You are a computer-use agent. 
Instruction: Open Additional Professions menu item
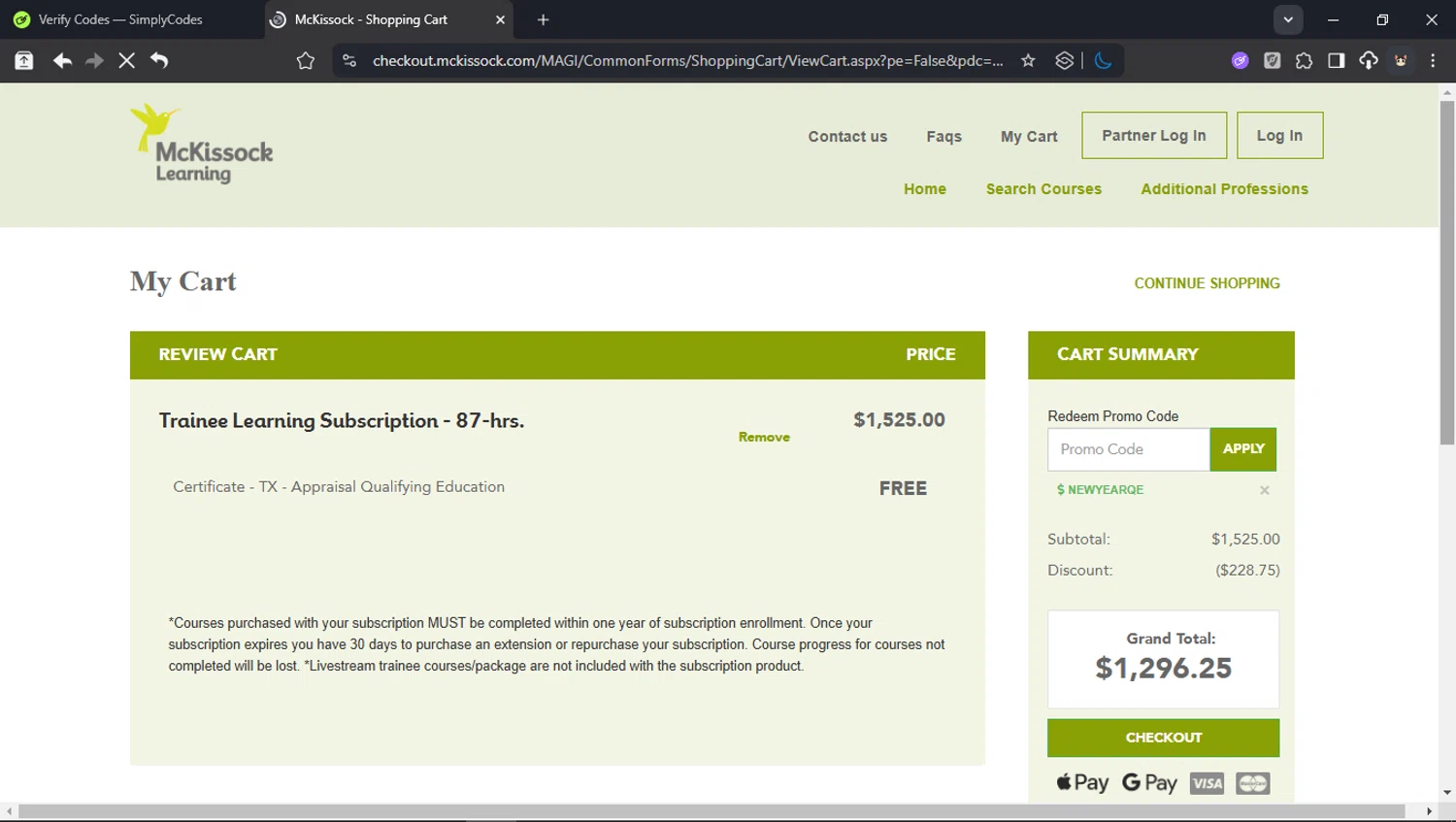pos(1224,188)
